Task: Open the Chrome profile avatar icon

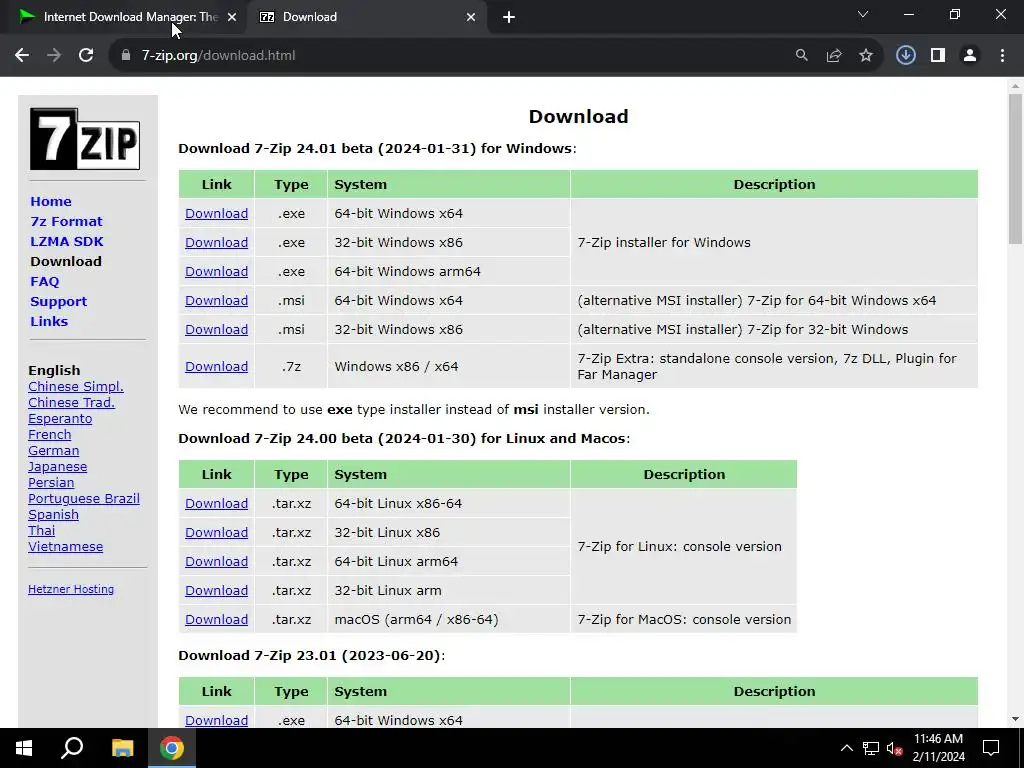Action: coord(970,56)
